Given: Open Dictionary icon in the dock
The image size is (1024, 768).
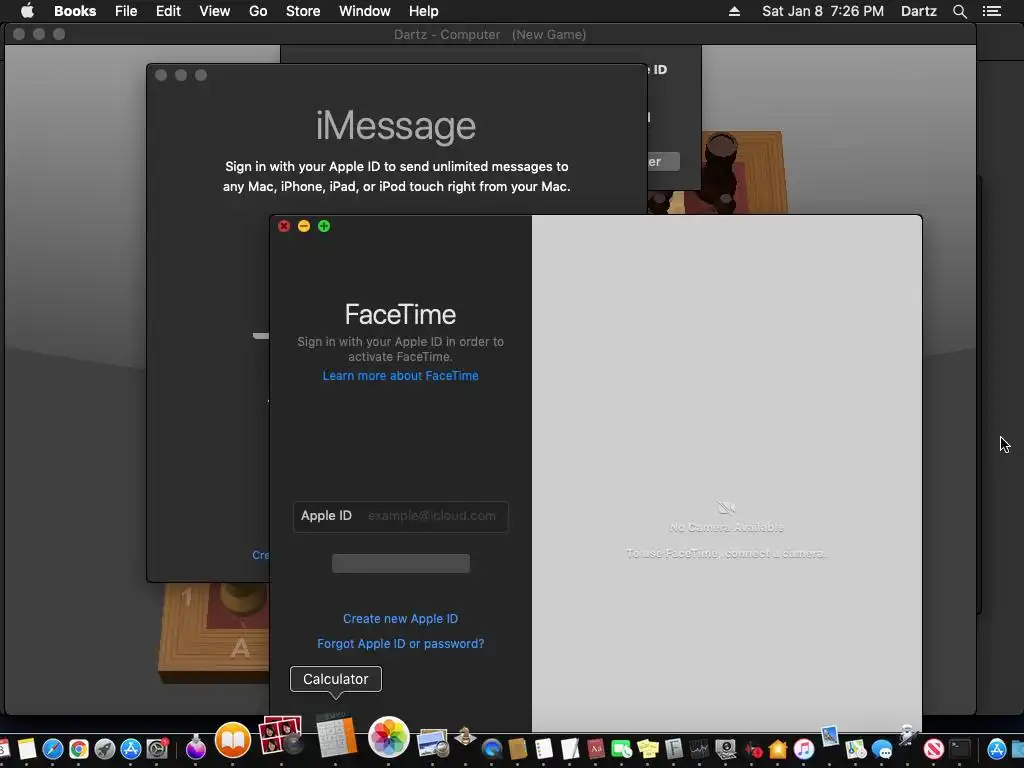Looking at the screenshot, I should 596,748.
